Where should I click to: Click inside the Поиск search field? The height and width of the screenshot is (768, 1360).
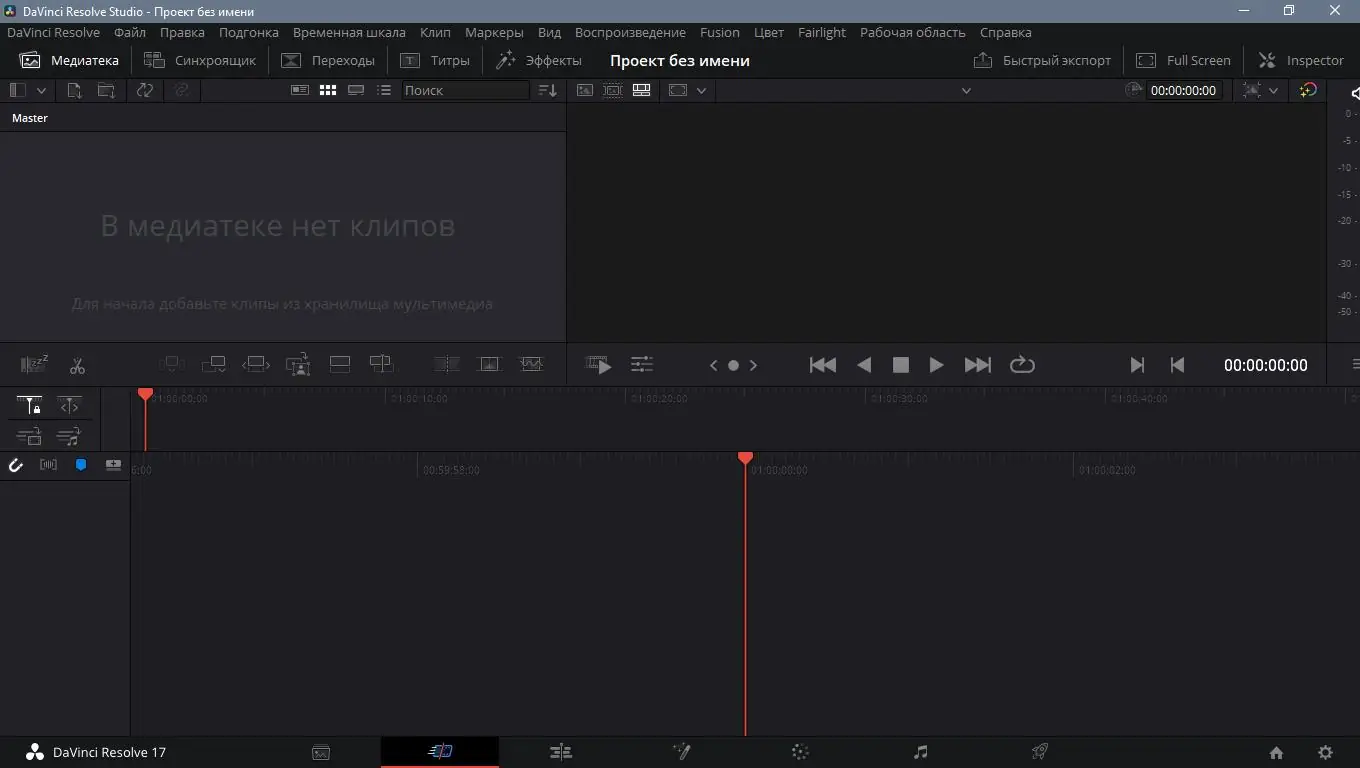click(x=465, y=90)
